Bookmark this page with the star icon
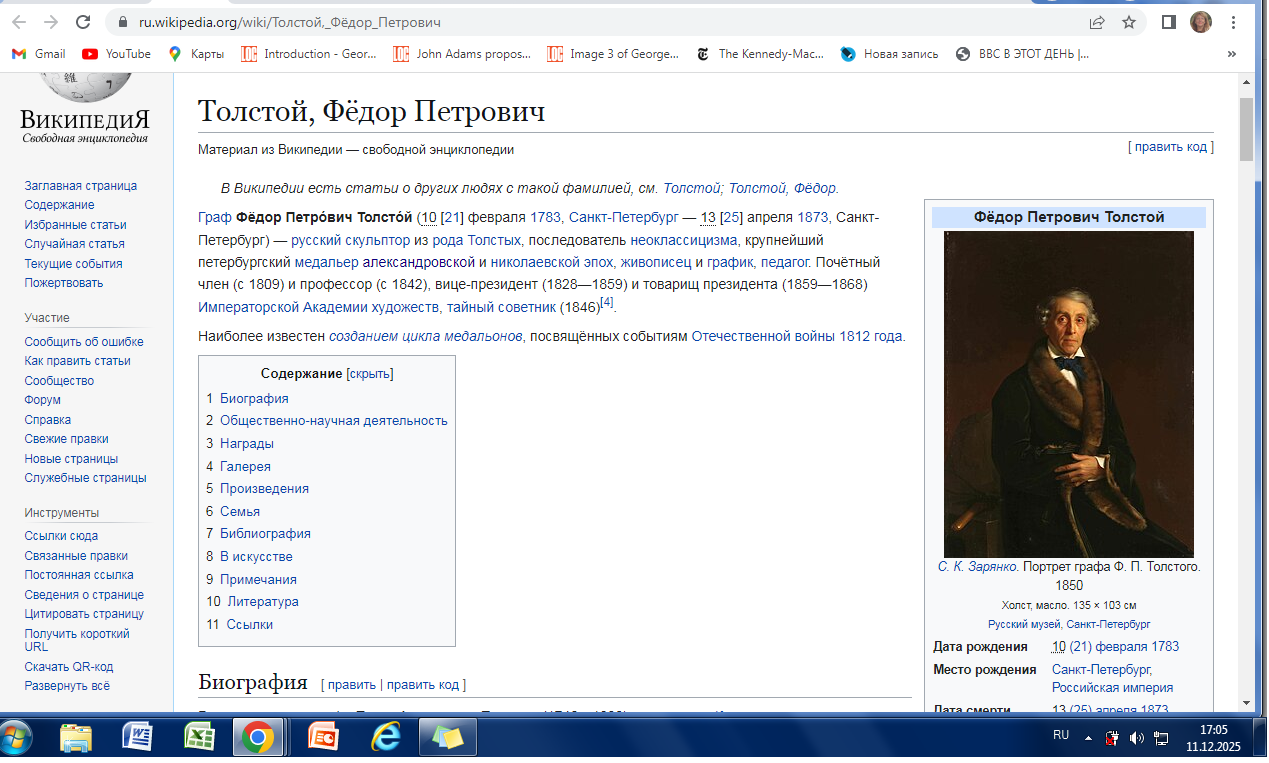 click(1129, 22)
